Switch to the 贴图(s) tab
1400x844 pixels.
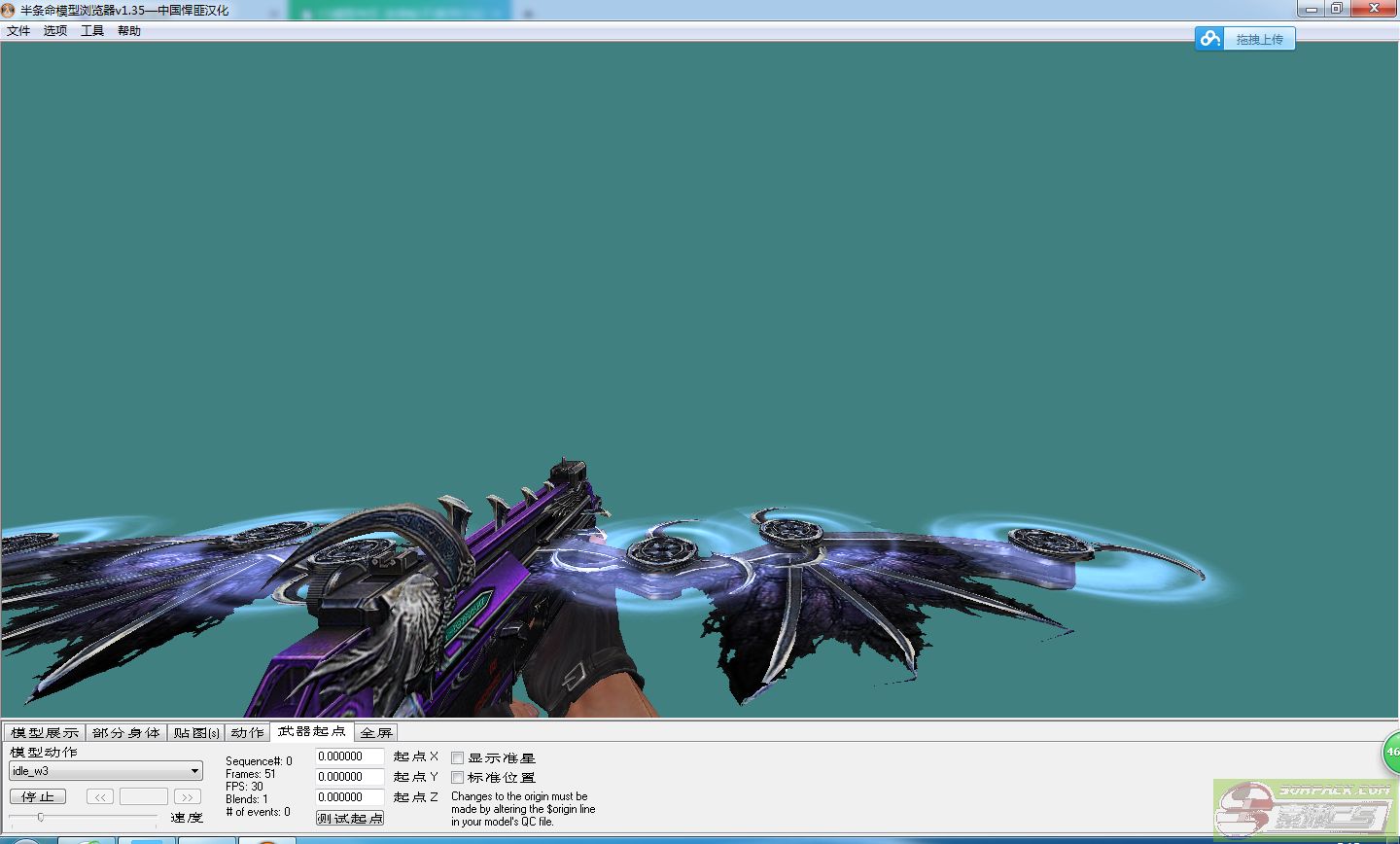[196, 733]
